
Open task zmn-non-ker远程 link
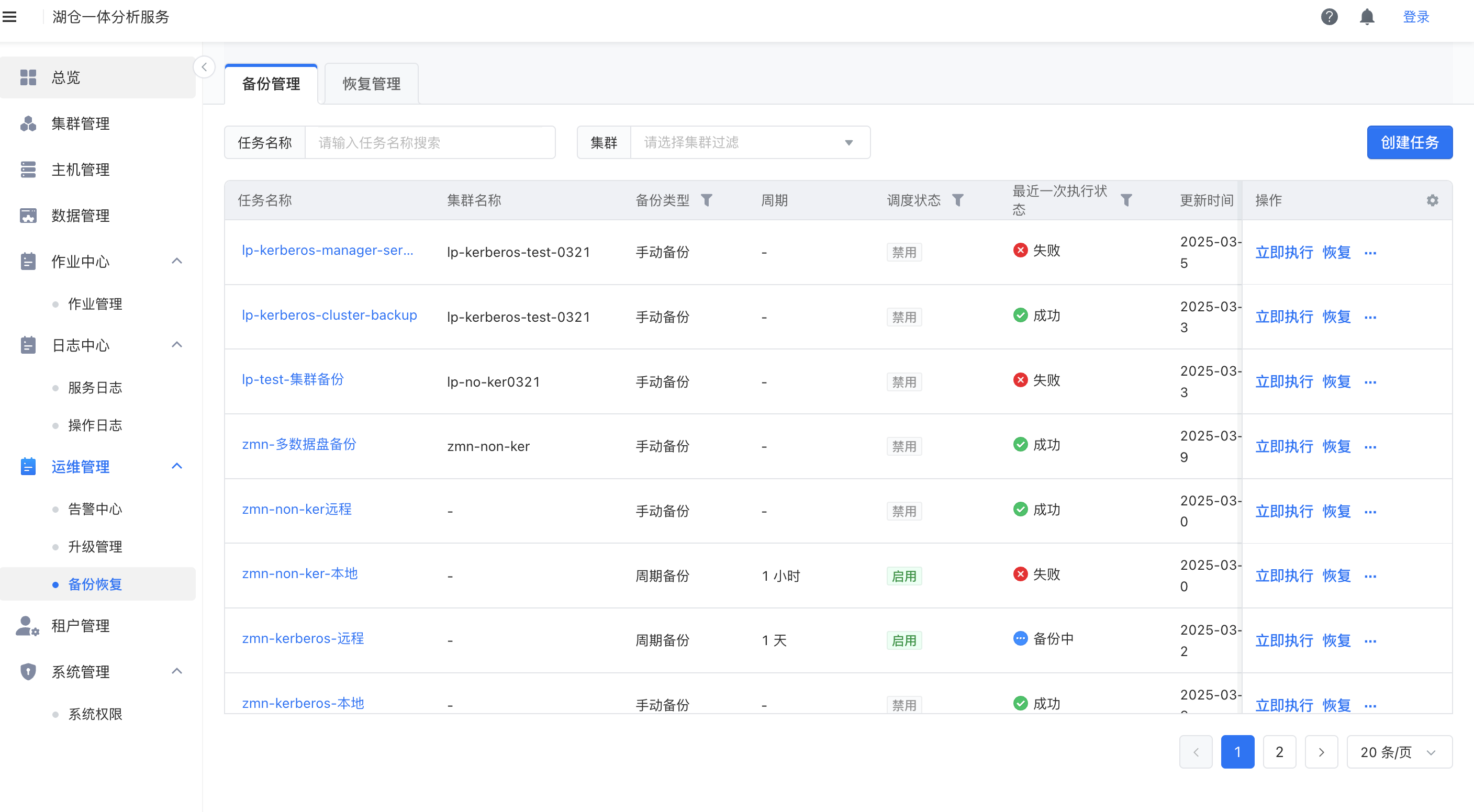[x=296, y=509]
